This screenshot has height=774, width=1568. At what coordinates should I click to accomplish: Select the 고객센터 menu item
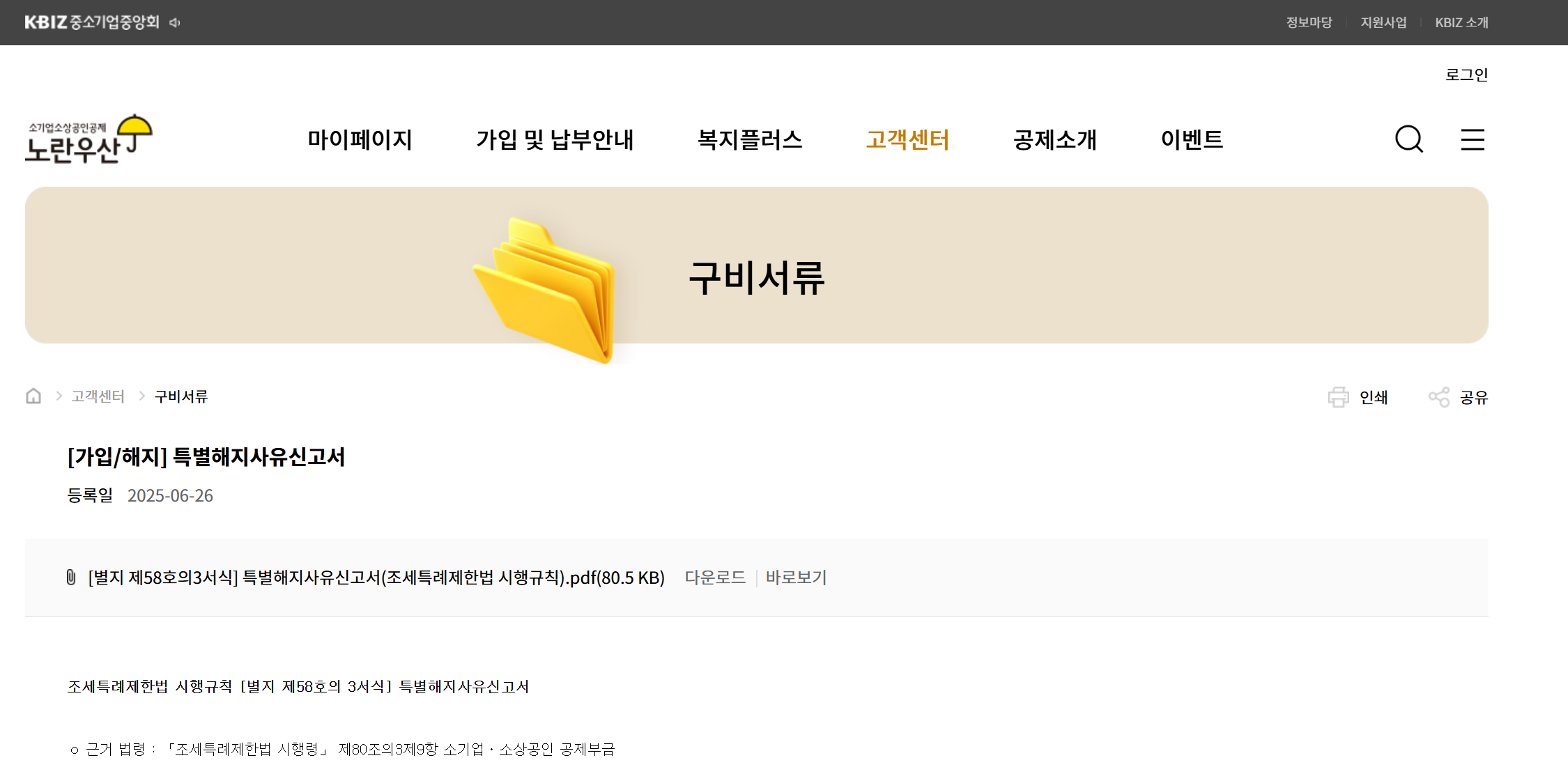[x=907, y=139]
